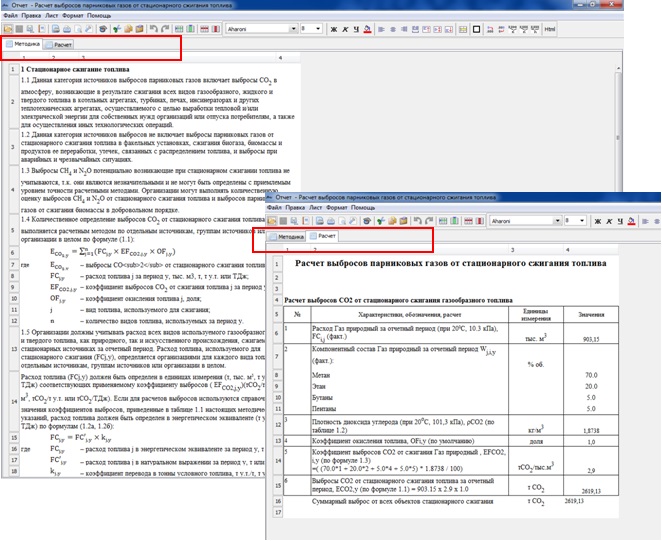The height and width of the screenshot is (541, 662).
Task: Select the Методика tab in the front window
Action: [x=291, y=236]
